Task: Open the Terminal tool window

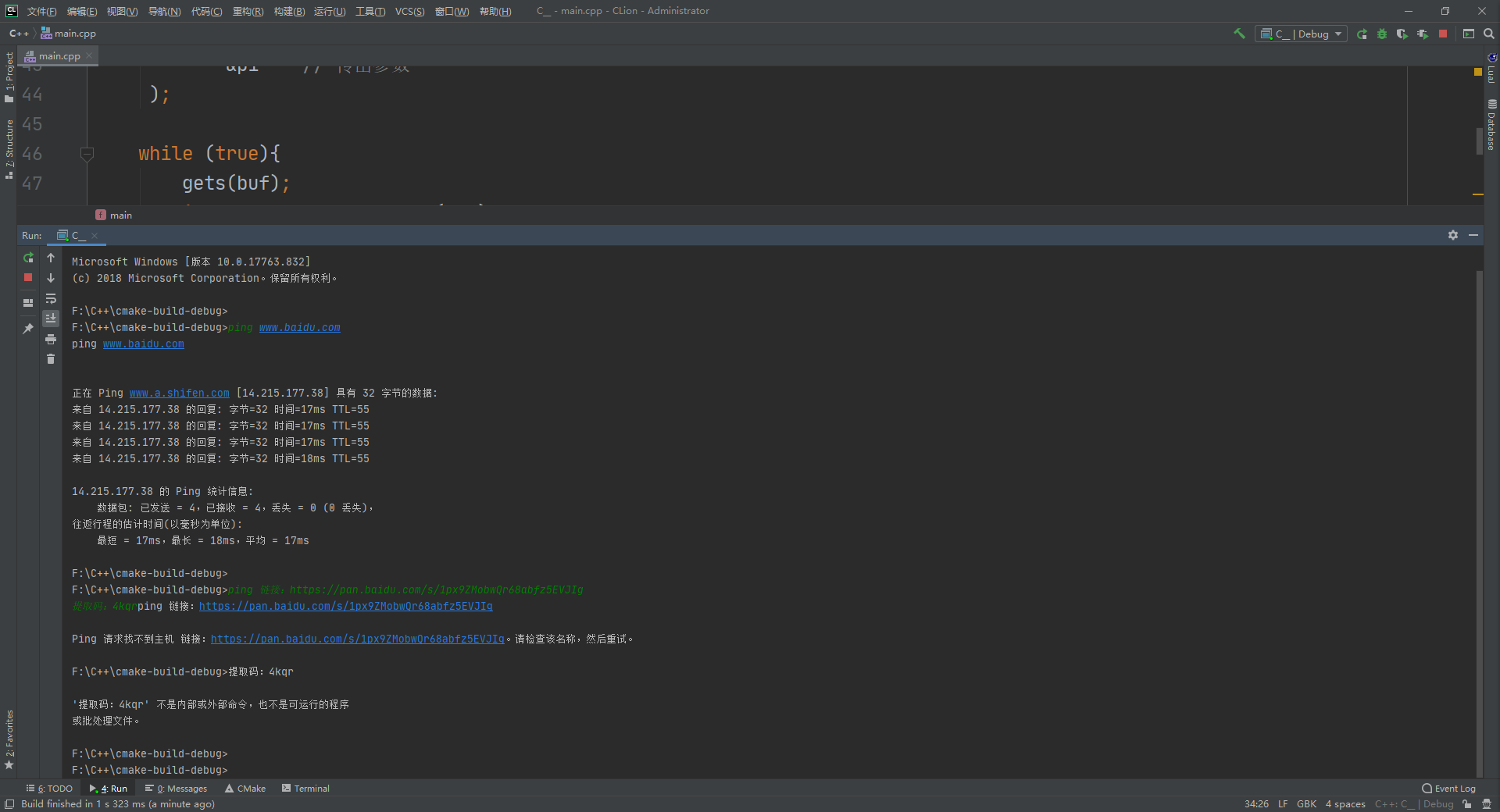Action: pos(305,789)
